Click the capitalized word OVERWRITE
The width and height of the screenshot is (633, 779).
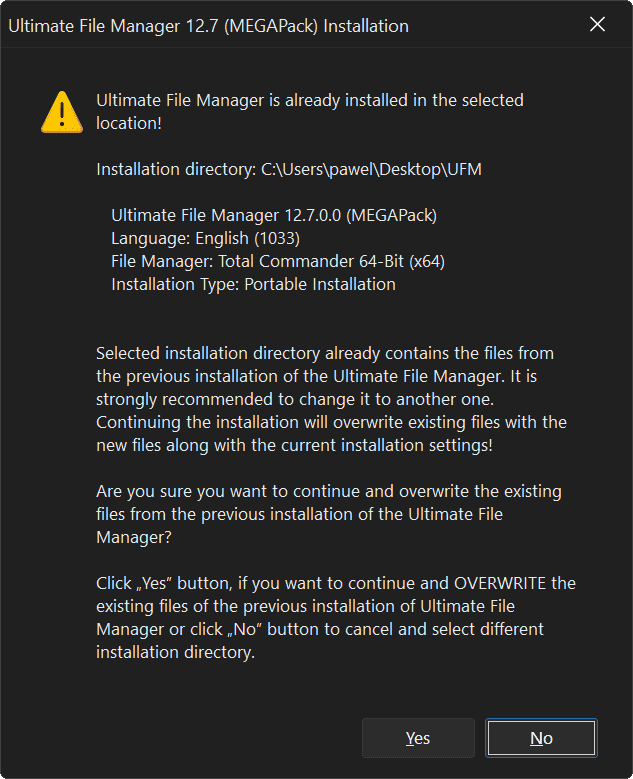pyautogui.click(x=502, y=583)
